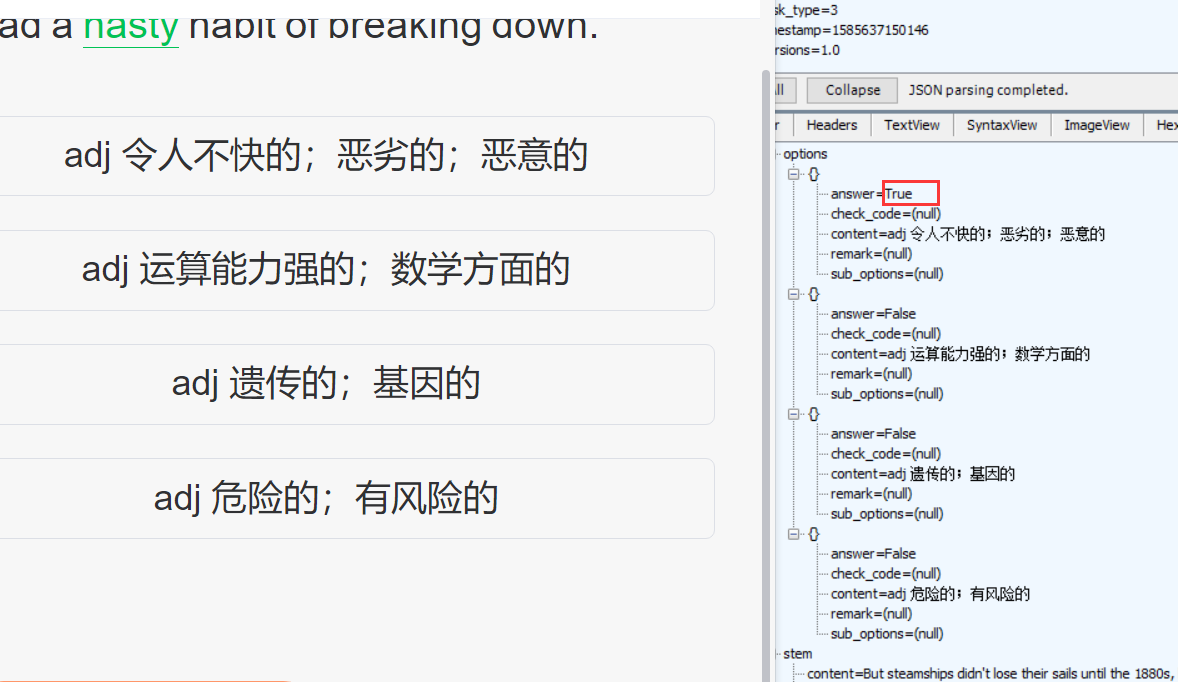This screenshot has width=1178, height=682.
Task: Click the highlighted word 'nasty'
Action: 131,29
